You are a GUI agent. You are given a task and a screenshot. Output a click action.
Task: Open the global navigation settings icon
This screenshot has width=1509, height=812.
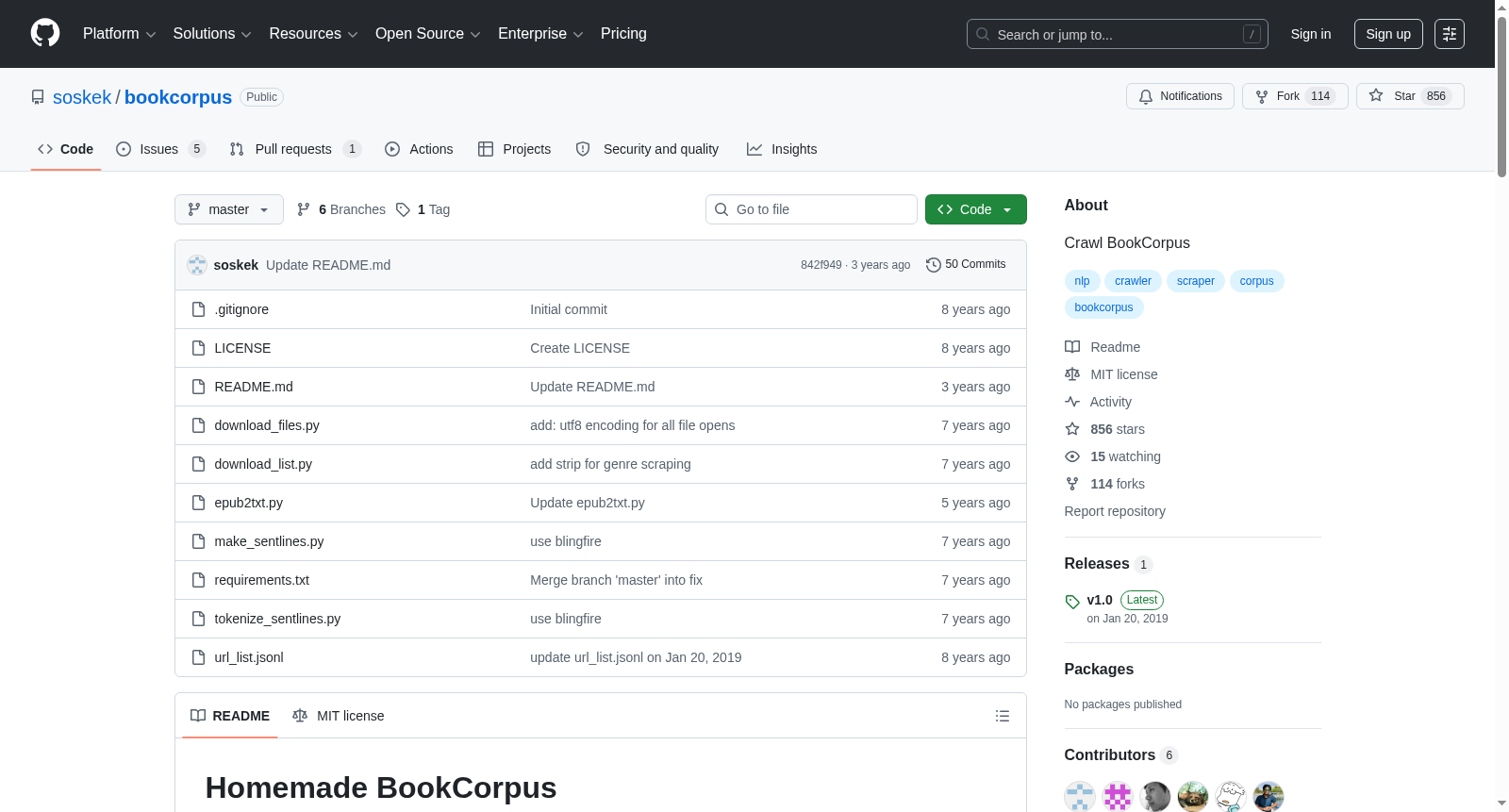point(1450,34)
